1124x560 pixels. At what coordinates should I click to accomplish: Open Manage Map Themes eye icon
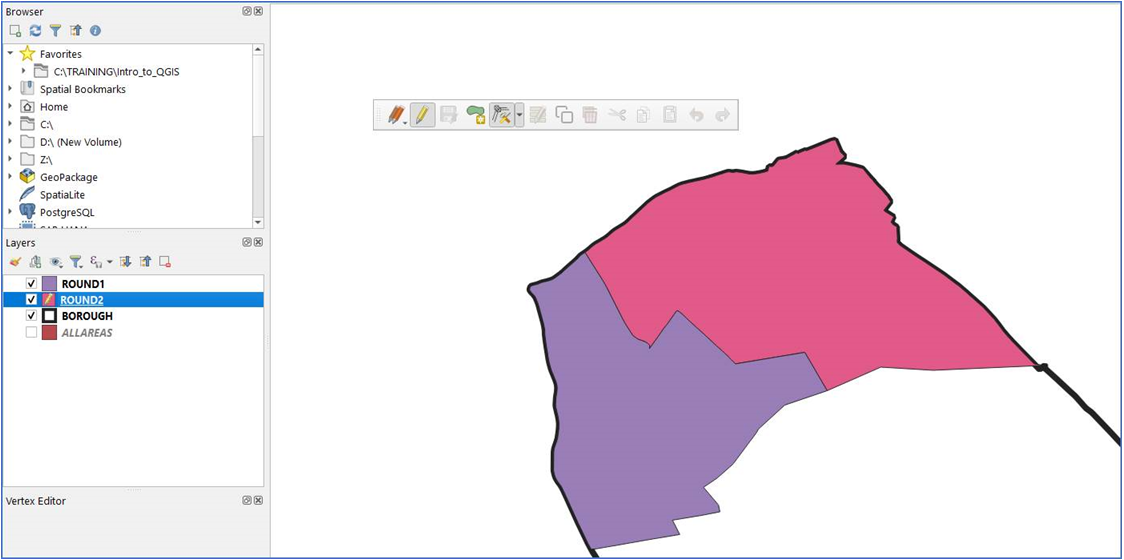(x=56, y=262)
